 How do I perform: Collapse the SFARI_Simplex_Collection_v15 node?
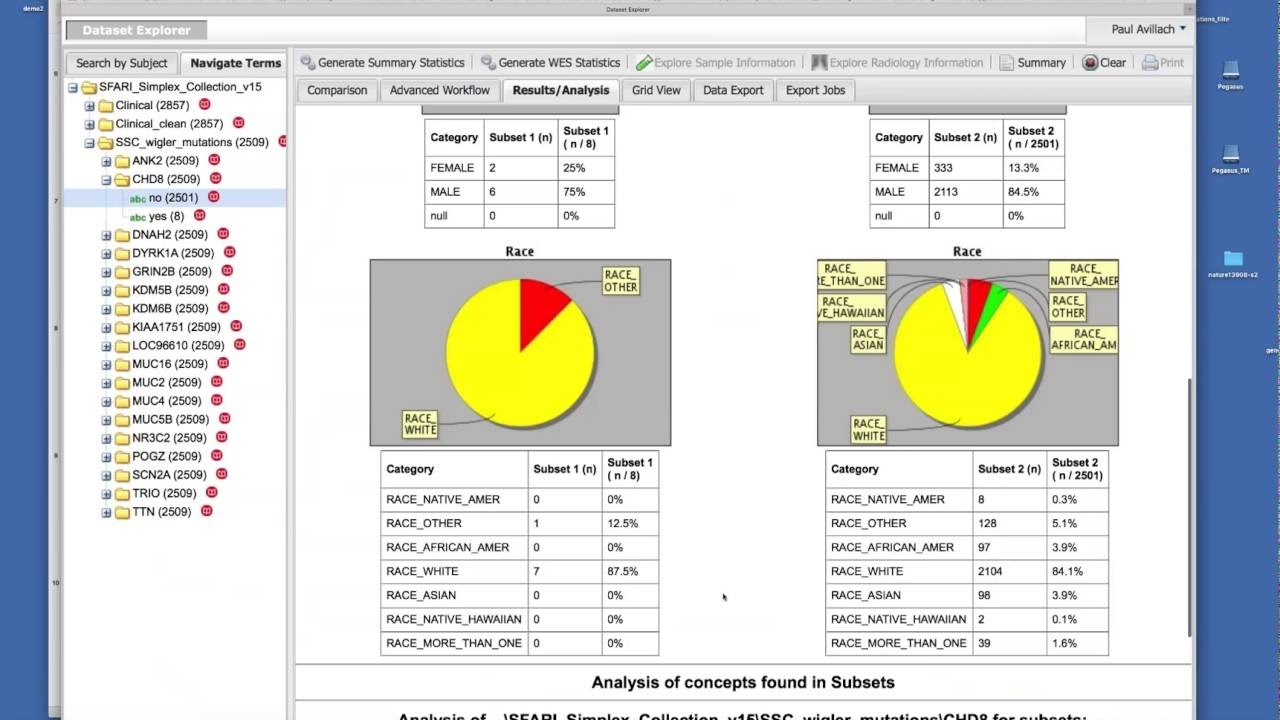click(73, 87)
